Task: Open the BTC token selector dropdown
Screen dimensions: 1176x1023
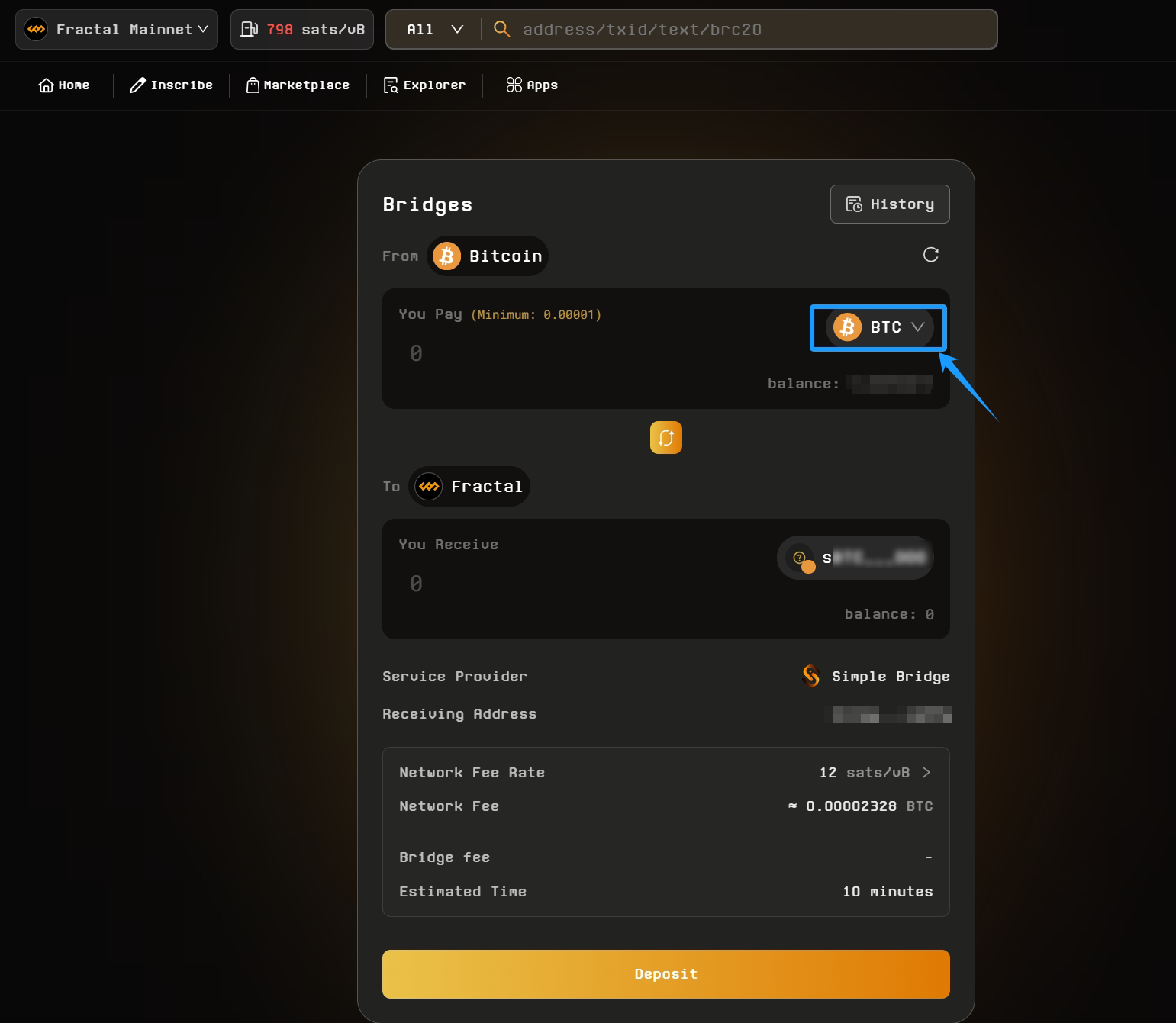Action: (878, 327)
